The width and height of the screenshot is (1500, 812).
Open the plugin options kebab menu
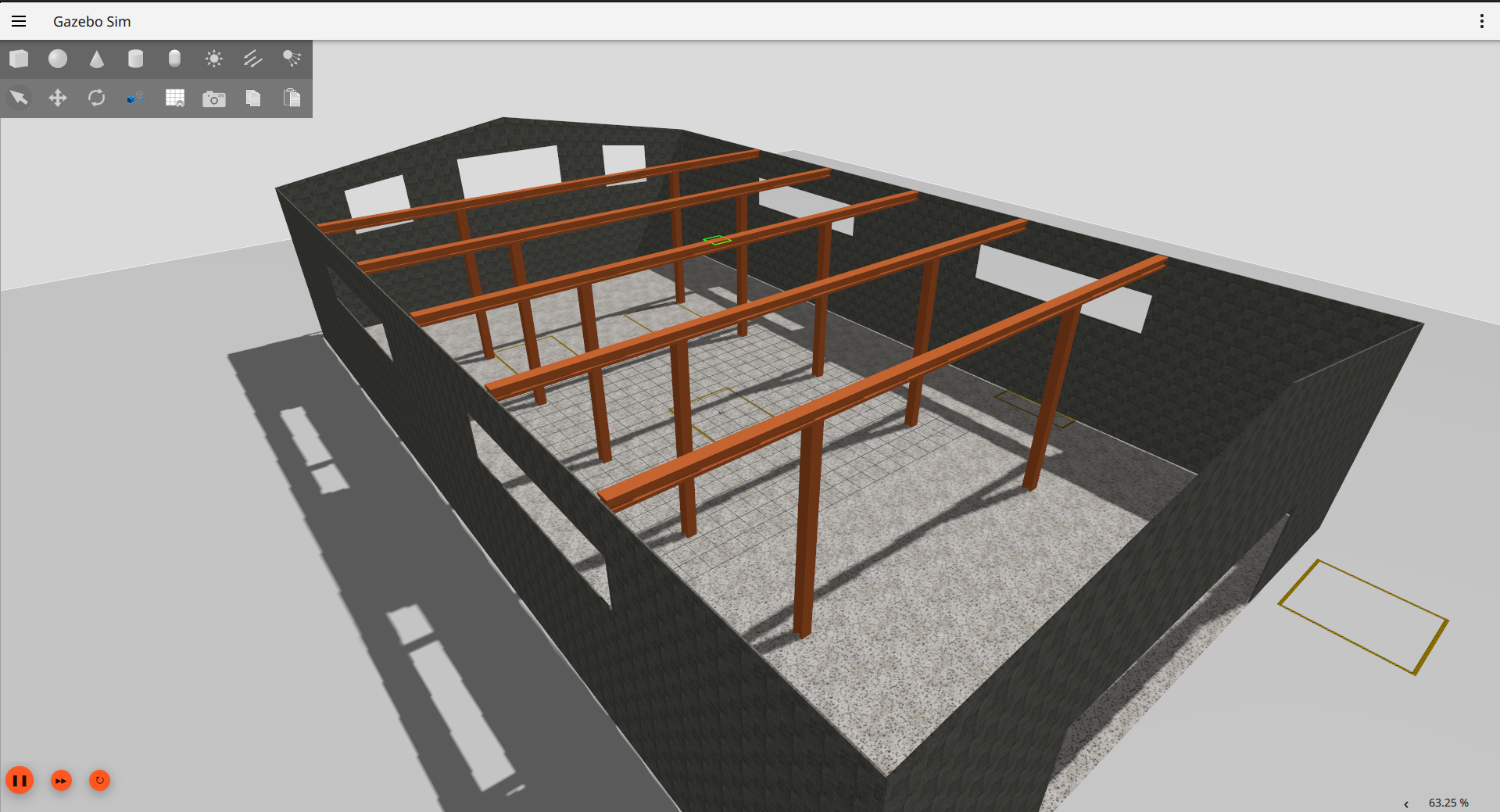[1481, 21]
